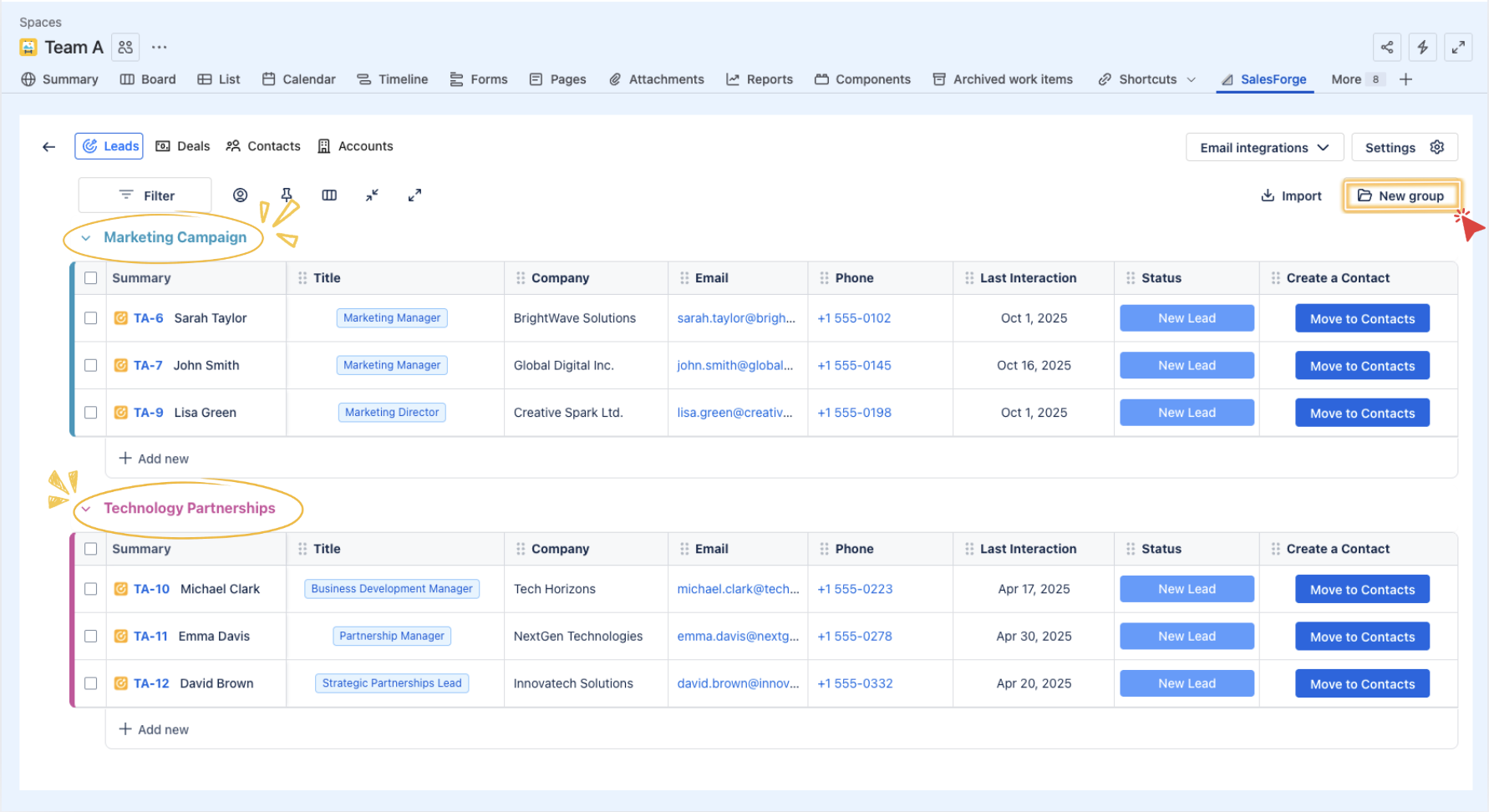Open the Email integrations dropdown
This screenshot has width=1489, height=812.
click(x=1263, y=148)
